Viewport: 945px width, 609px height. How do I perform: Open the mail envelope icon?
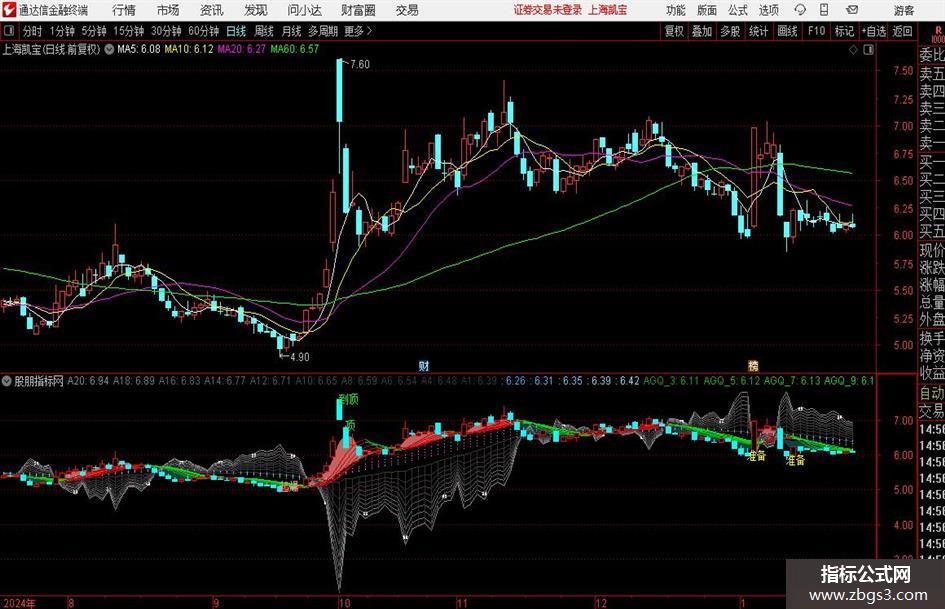(852, 10)
